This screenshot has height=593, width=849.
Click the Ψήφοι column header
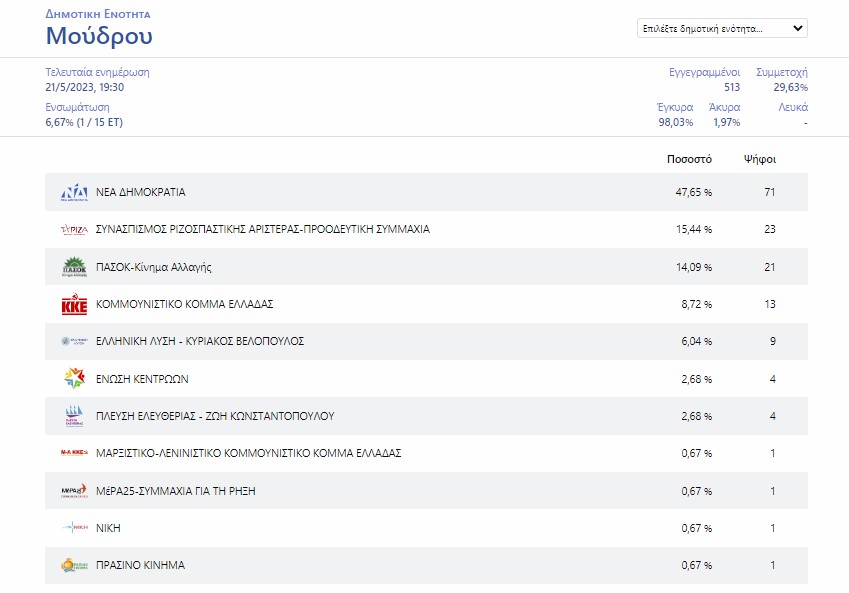(x=760, y=159)
